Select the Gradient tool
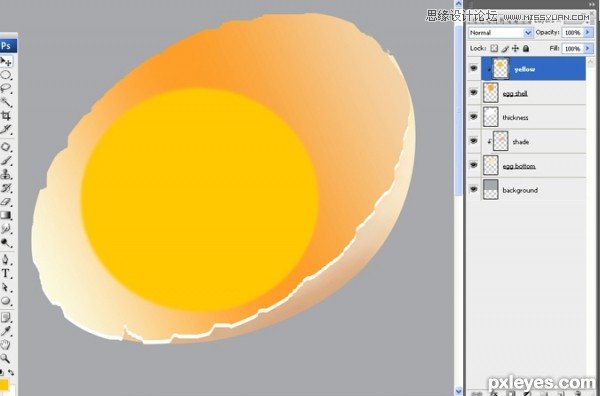 coord(6,215)
